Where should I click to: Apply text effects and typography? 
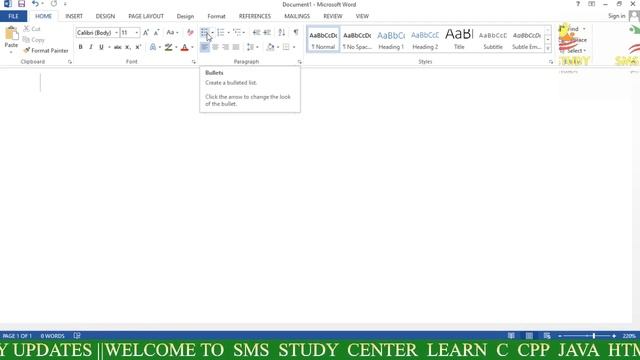153,47
